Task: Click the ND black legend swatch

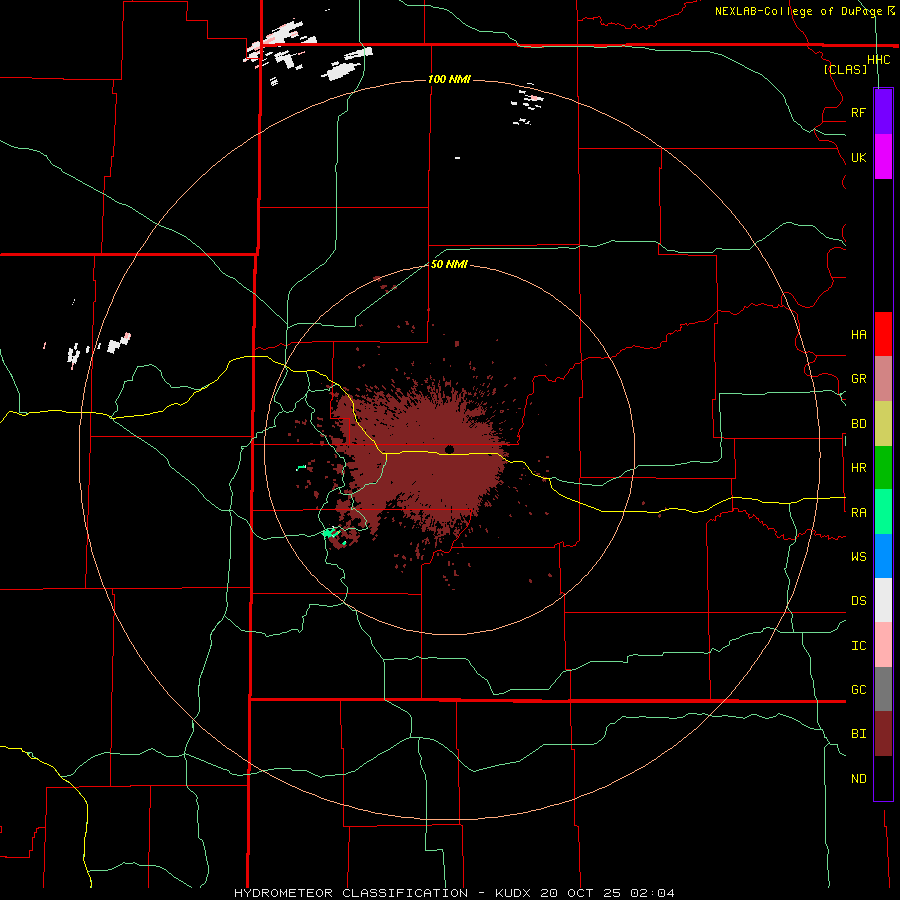Action: click(883, 778)
